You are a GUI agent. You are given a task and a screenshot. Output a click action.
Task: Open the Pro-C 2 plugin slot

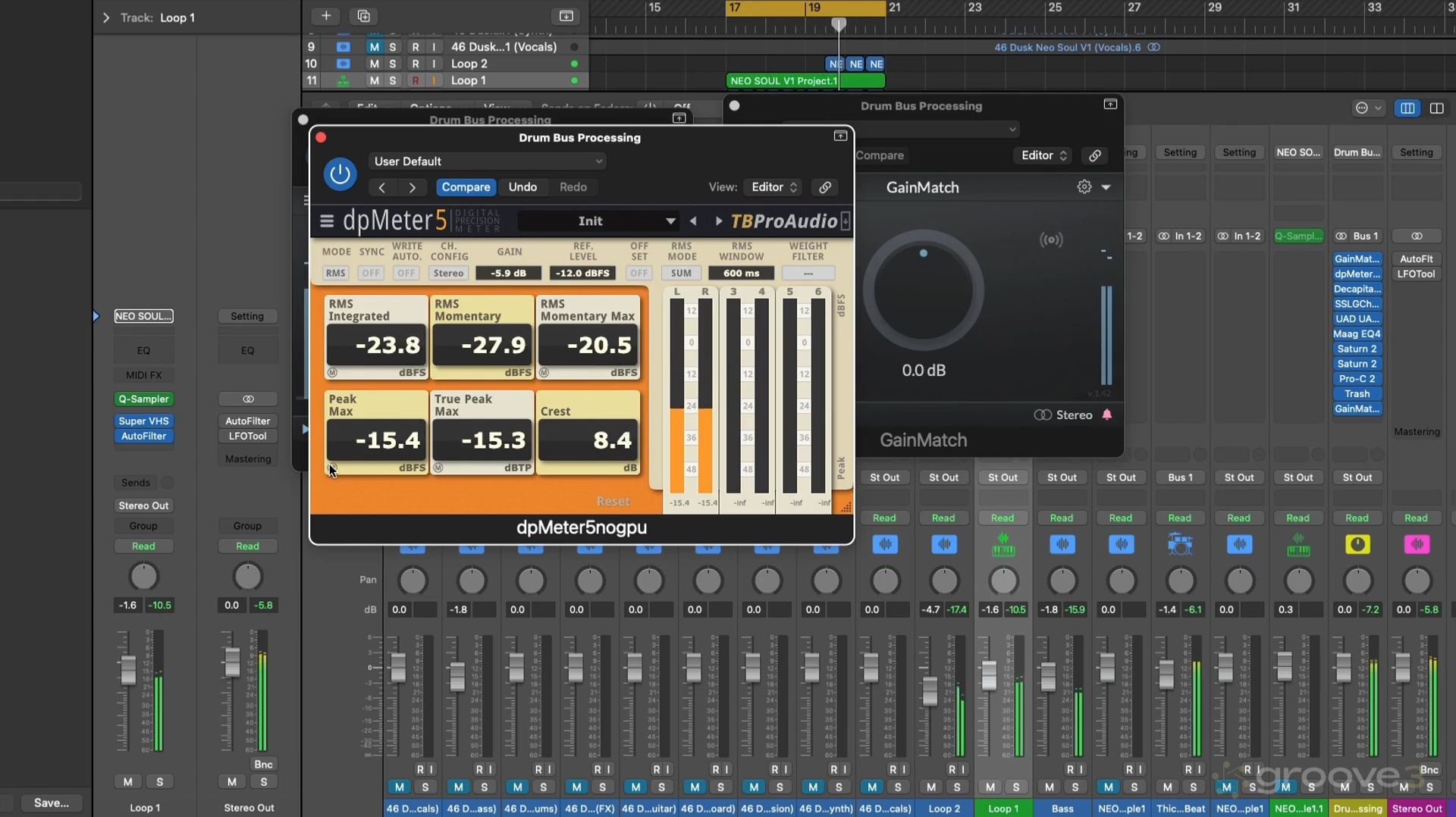click(1356, 379)
